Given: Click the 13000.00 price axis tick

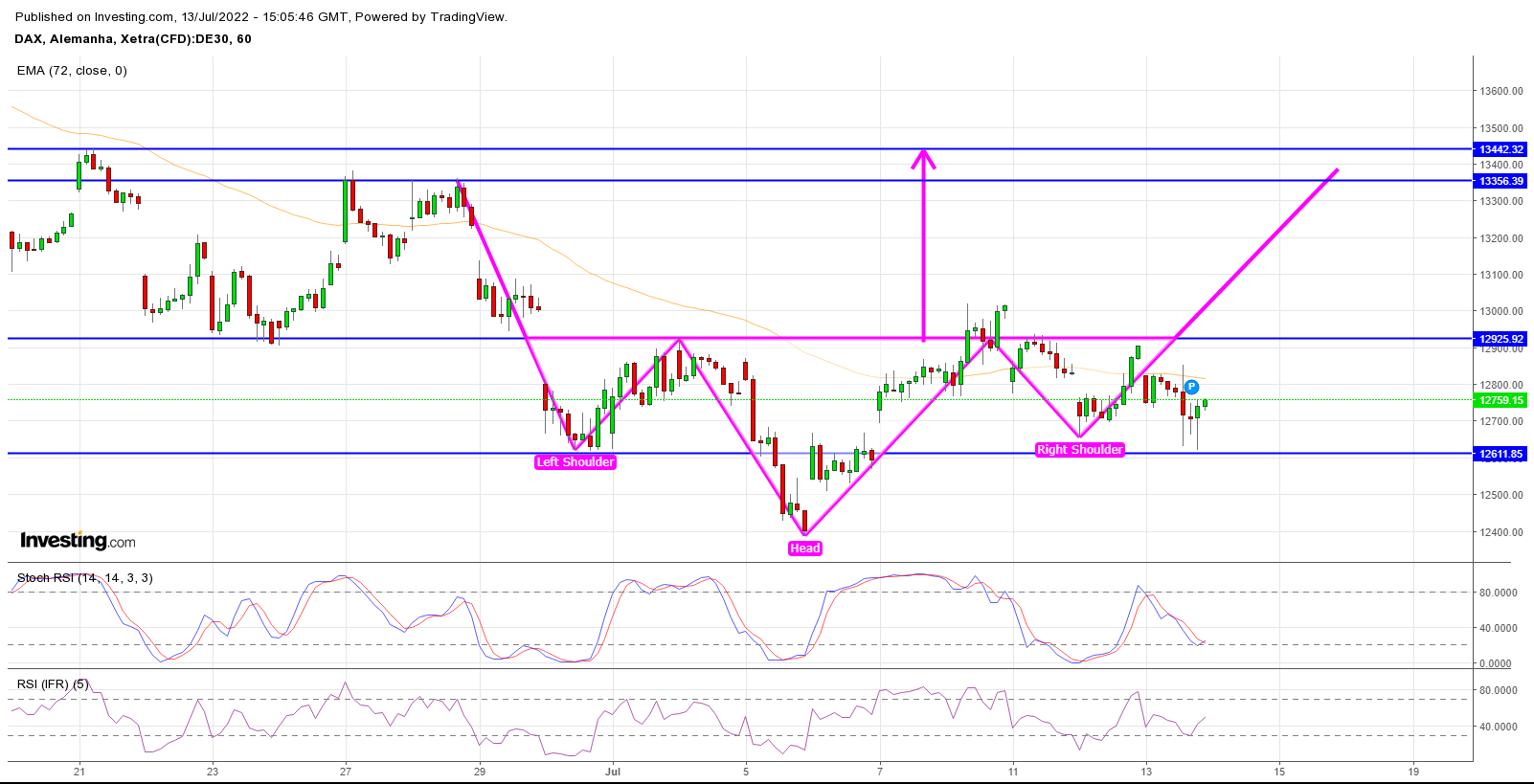Looking at the screenshot, I should 1500,312.
